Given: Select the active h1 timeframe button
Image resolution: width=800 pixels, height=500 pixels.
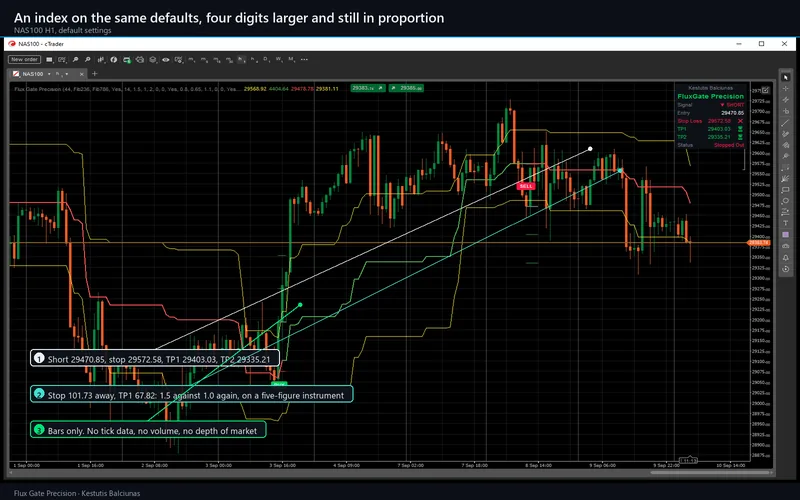Looking at the screenshot, I should click(241, 59).
